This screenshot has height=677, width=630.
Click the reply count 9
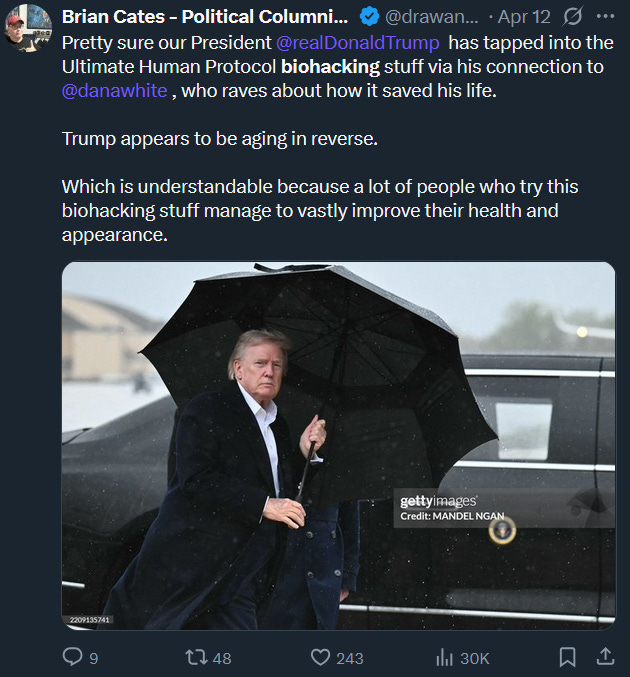click(94, 658)
